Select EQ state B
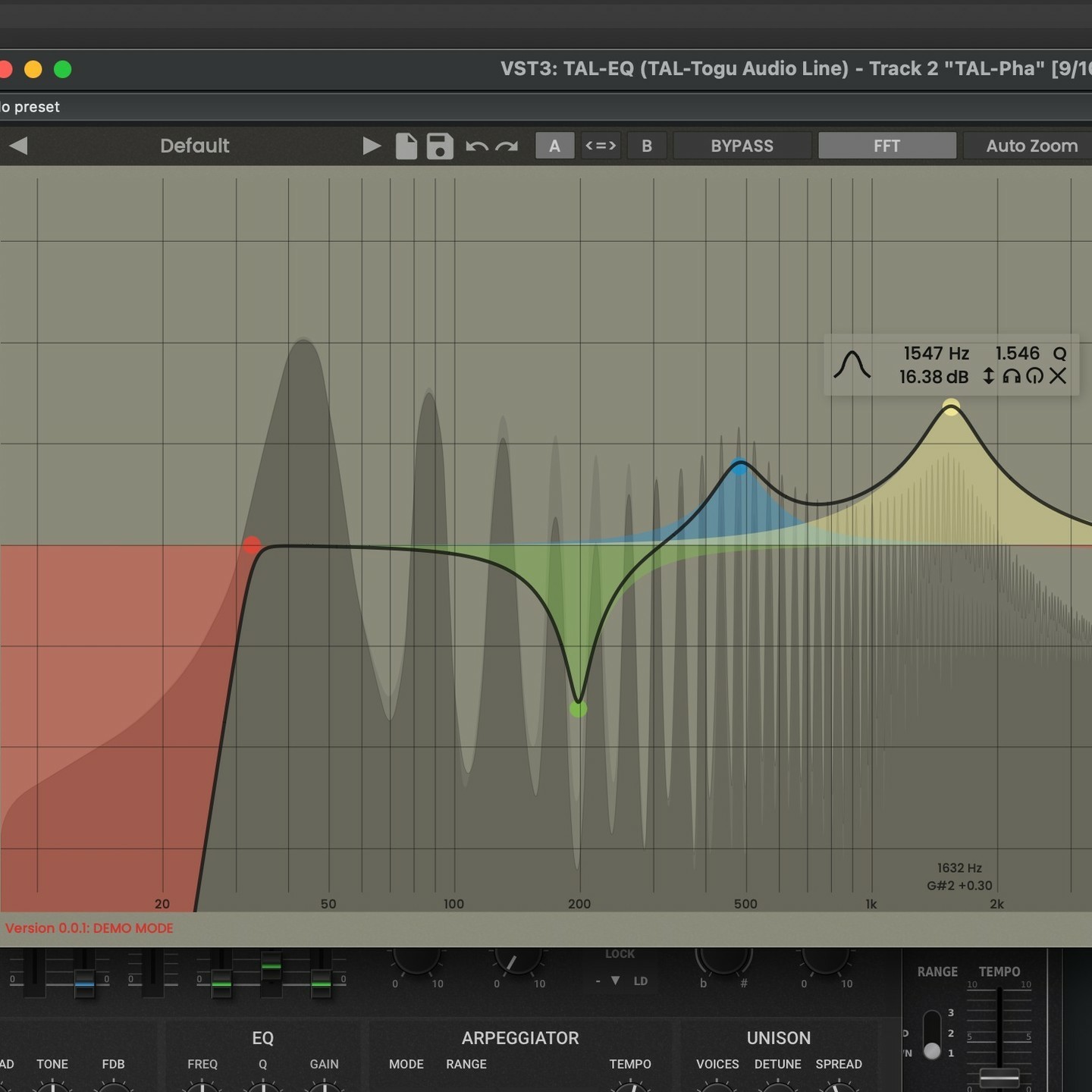 click(647, 146)
